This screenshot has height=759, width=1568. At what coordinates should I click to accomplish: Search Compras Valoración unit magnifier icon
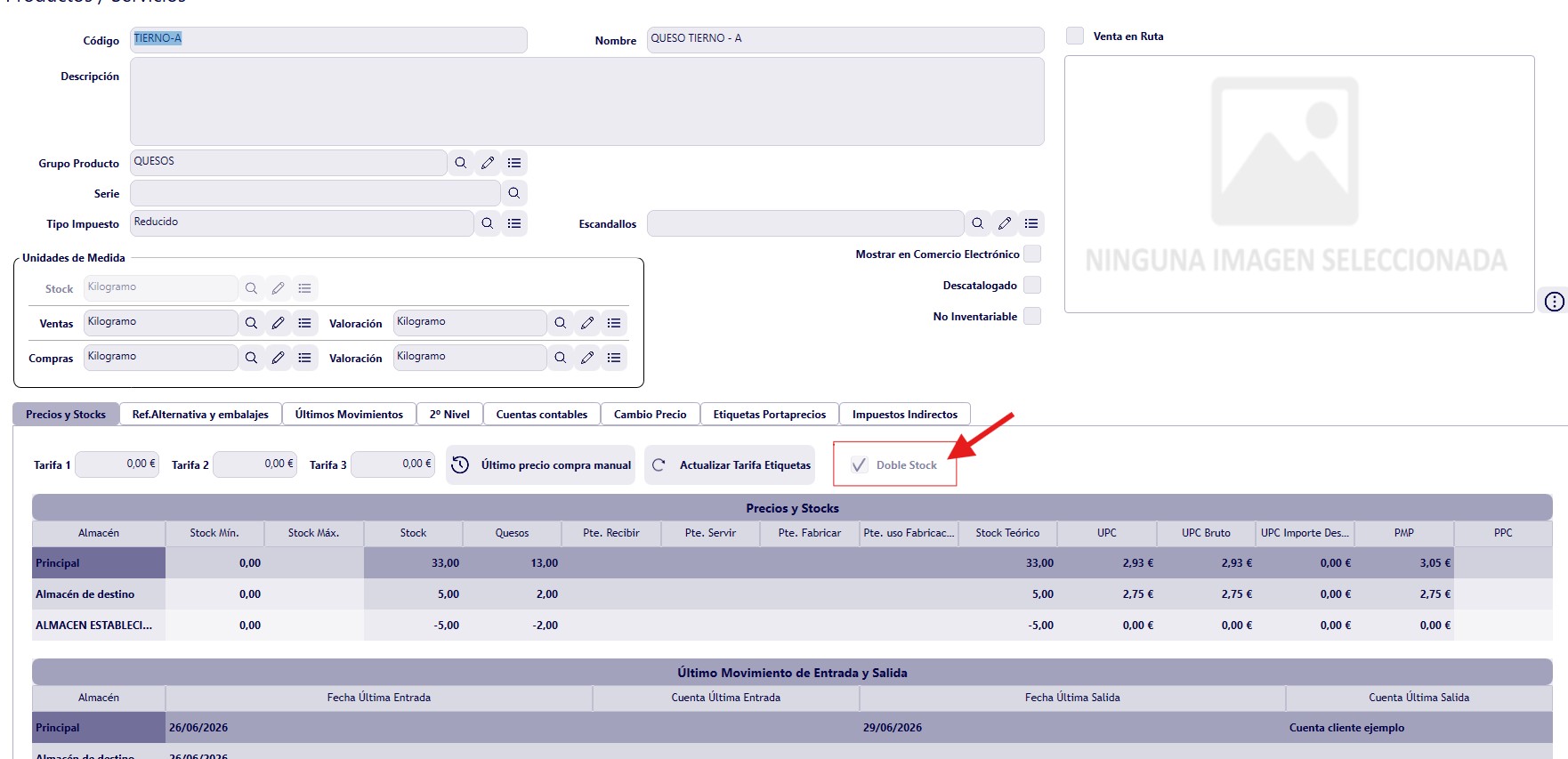[x=561, y=358]
